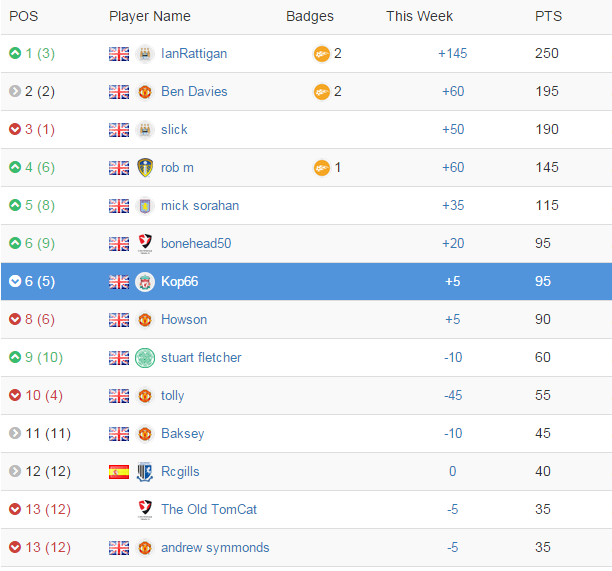
Task: Click the PTS column header
Action: tap(548, 16)
